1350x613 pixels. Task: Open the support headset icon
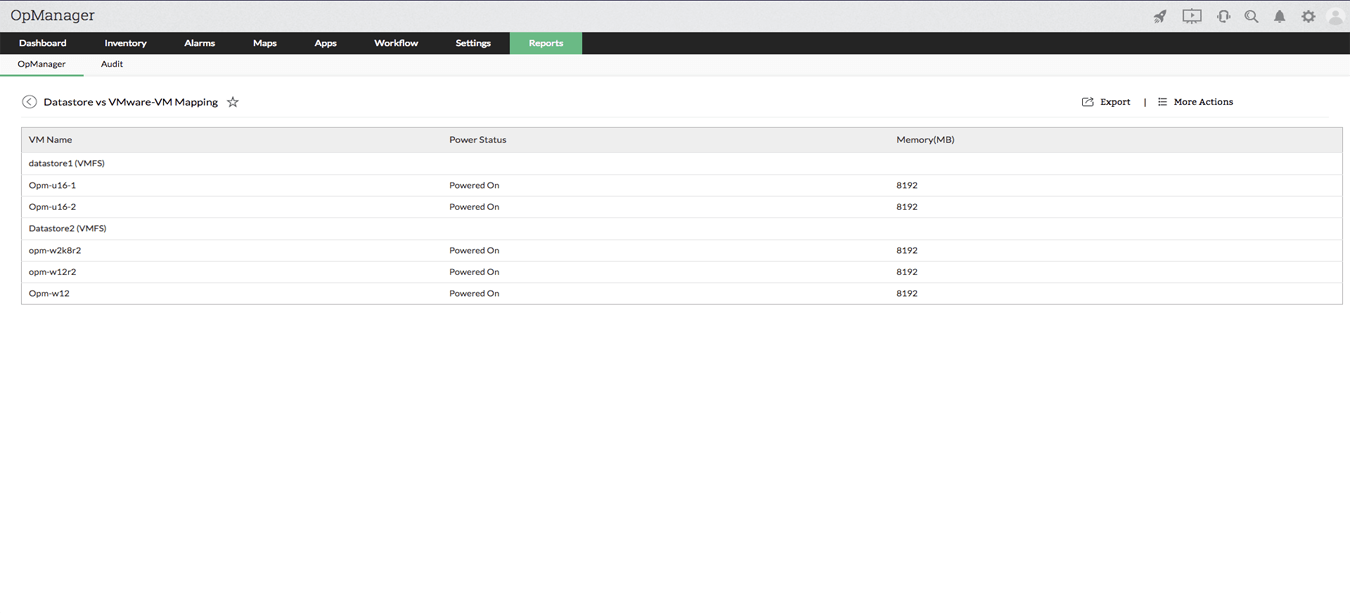pyautogui.click(x=1223, y=16)
